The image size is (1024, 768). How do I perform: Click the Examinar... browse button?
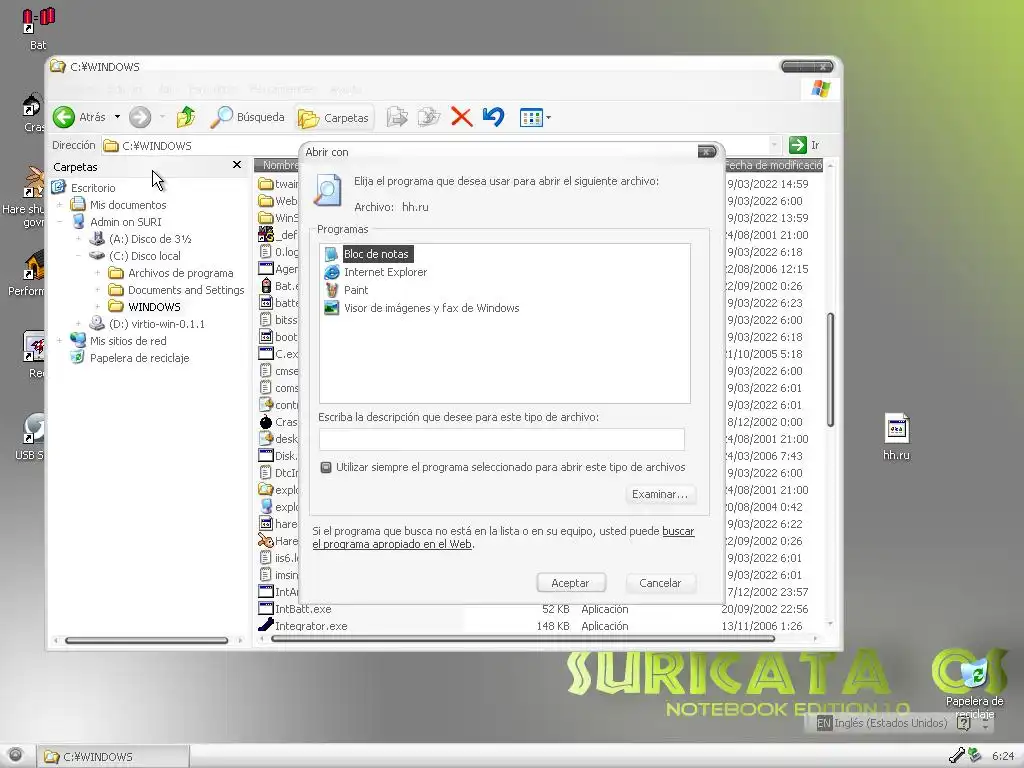pos(660,494)
